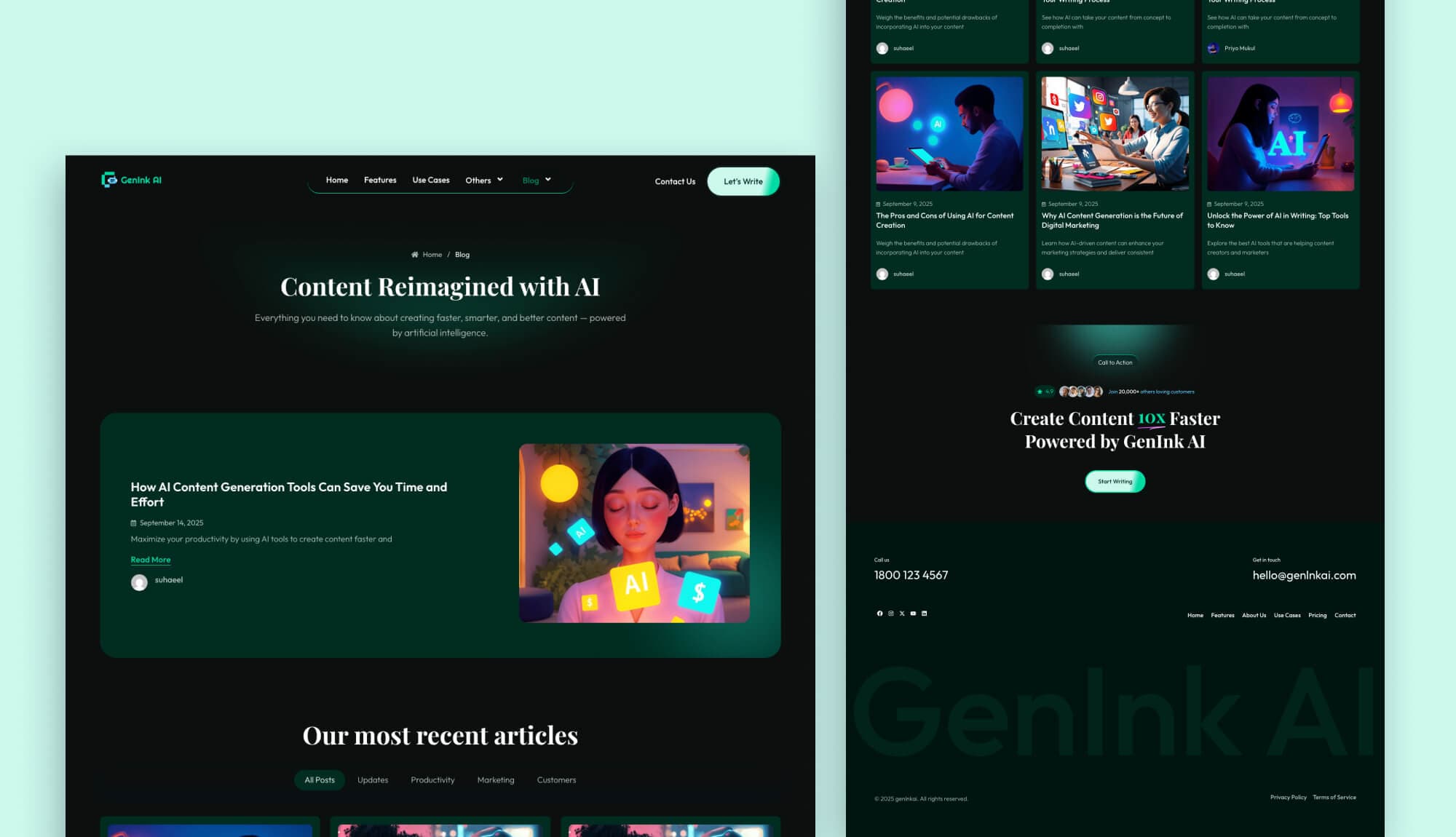Click the hello@genlnkai.com email link
The image size is (1456, 837).
coord(1303,575)
